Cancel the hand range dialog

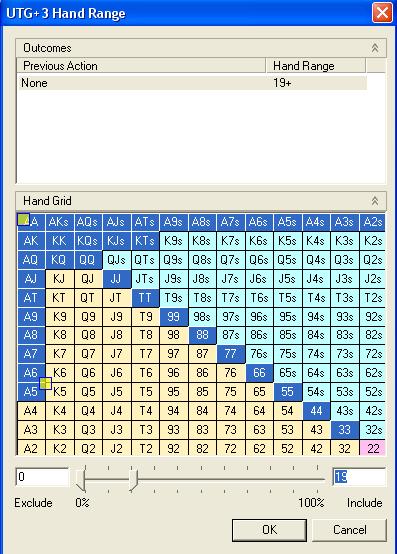[349, 530]
